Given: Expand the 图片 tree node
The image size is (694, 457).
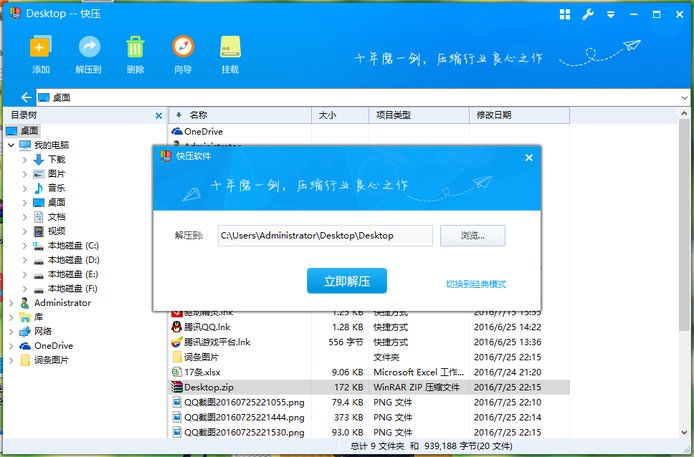Looking at the screenshot, I should [x=25, y=174].
